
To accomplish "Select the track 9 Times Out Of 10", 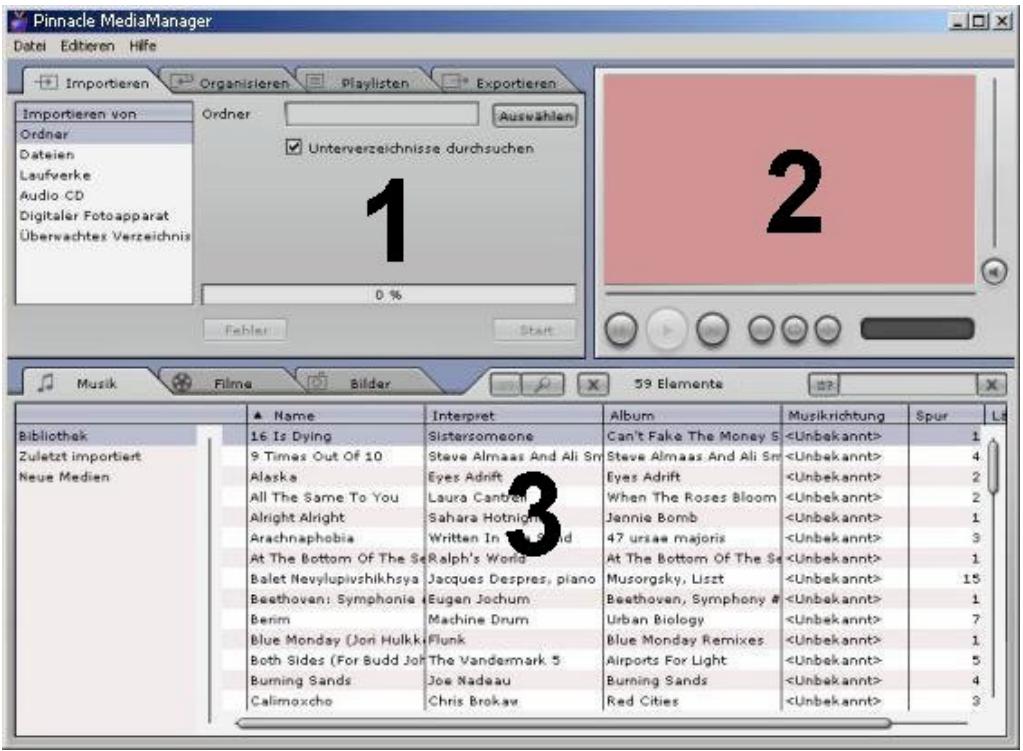I will click(316, 456).
